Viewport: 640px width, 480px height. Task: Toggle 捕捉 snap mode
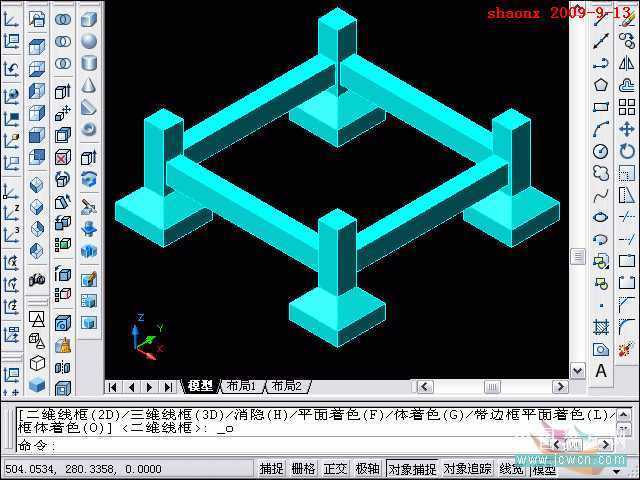coord(271,469)
